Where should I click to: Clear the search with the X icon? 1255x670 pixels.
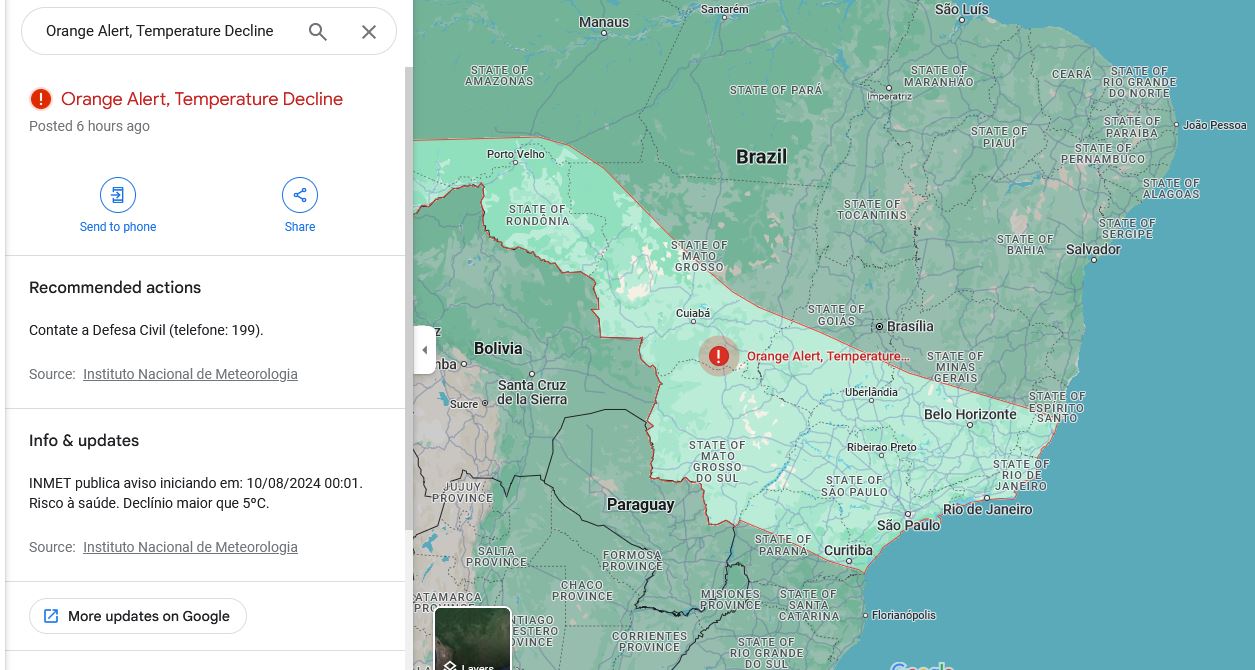[x=369, y=32]
